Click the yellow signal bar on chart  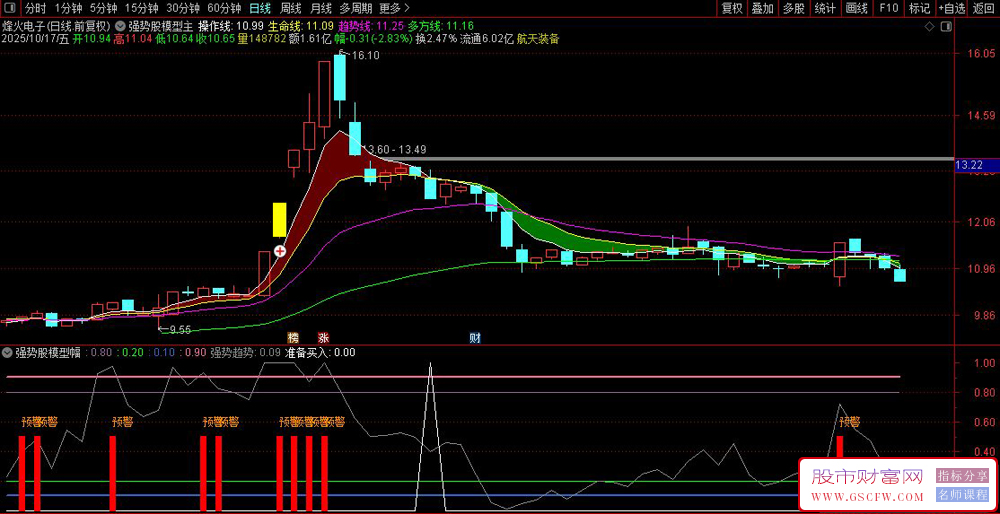tap(280, 219)
